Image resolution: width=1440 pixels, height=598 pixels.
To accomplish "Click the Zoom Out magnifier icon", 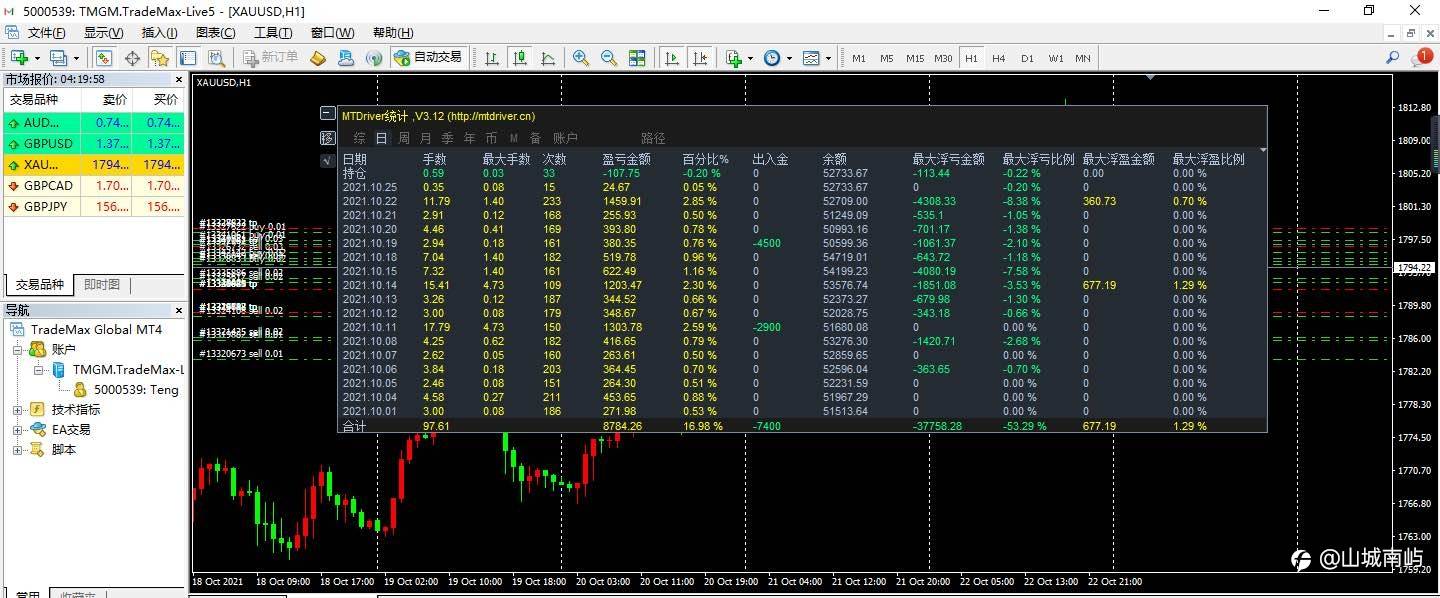I will pos(608,58).
